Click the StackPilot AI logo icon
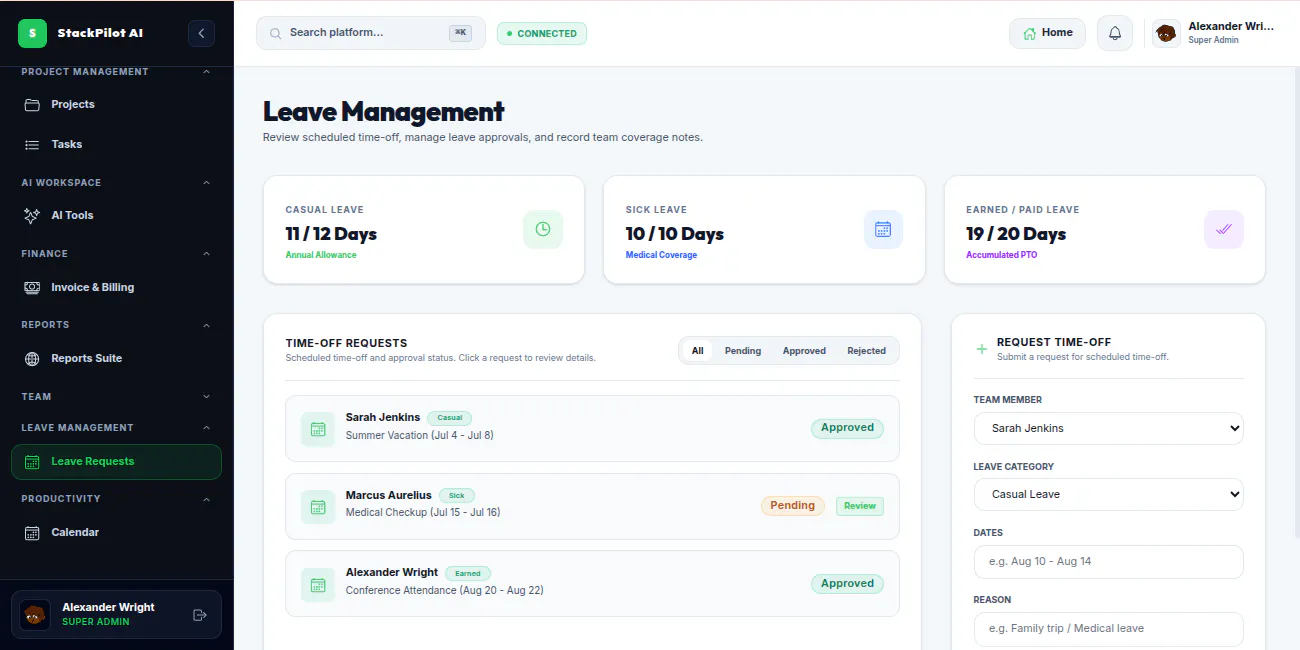This screenshot has height=650, width=1300. click(33, 33)
